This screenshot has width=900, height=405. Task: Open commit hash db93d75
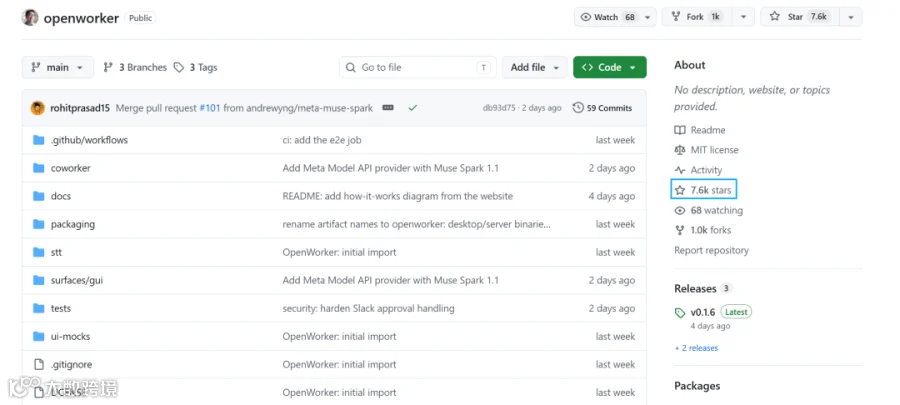(499, 108)
